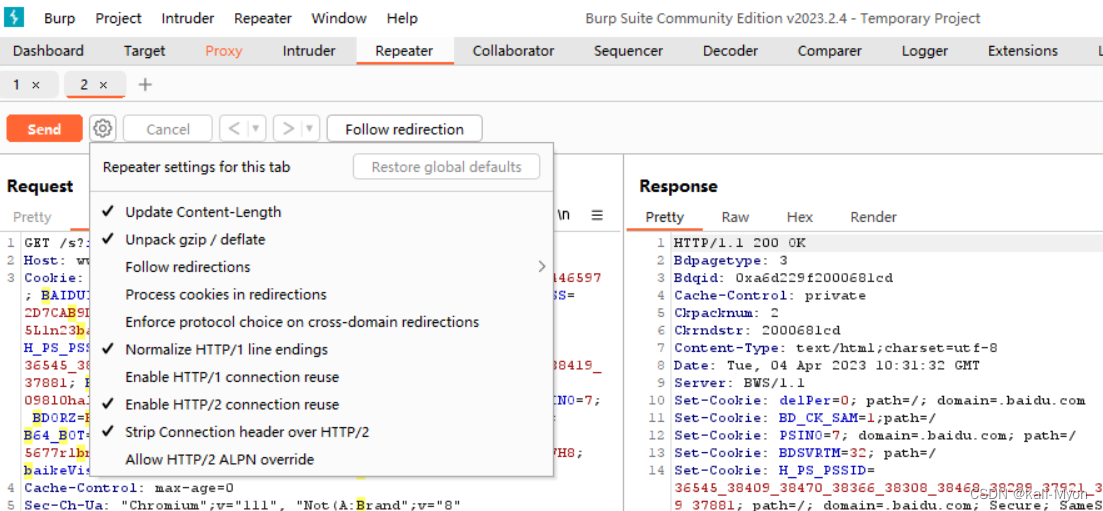Switch to the Extensions tab
This screenshot has width=1103, height=511.
click(1023, 51)
